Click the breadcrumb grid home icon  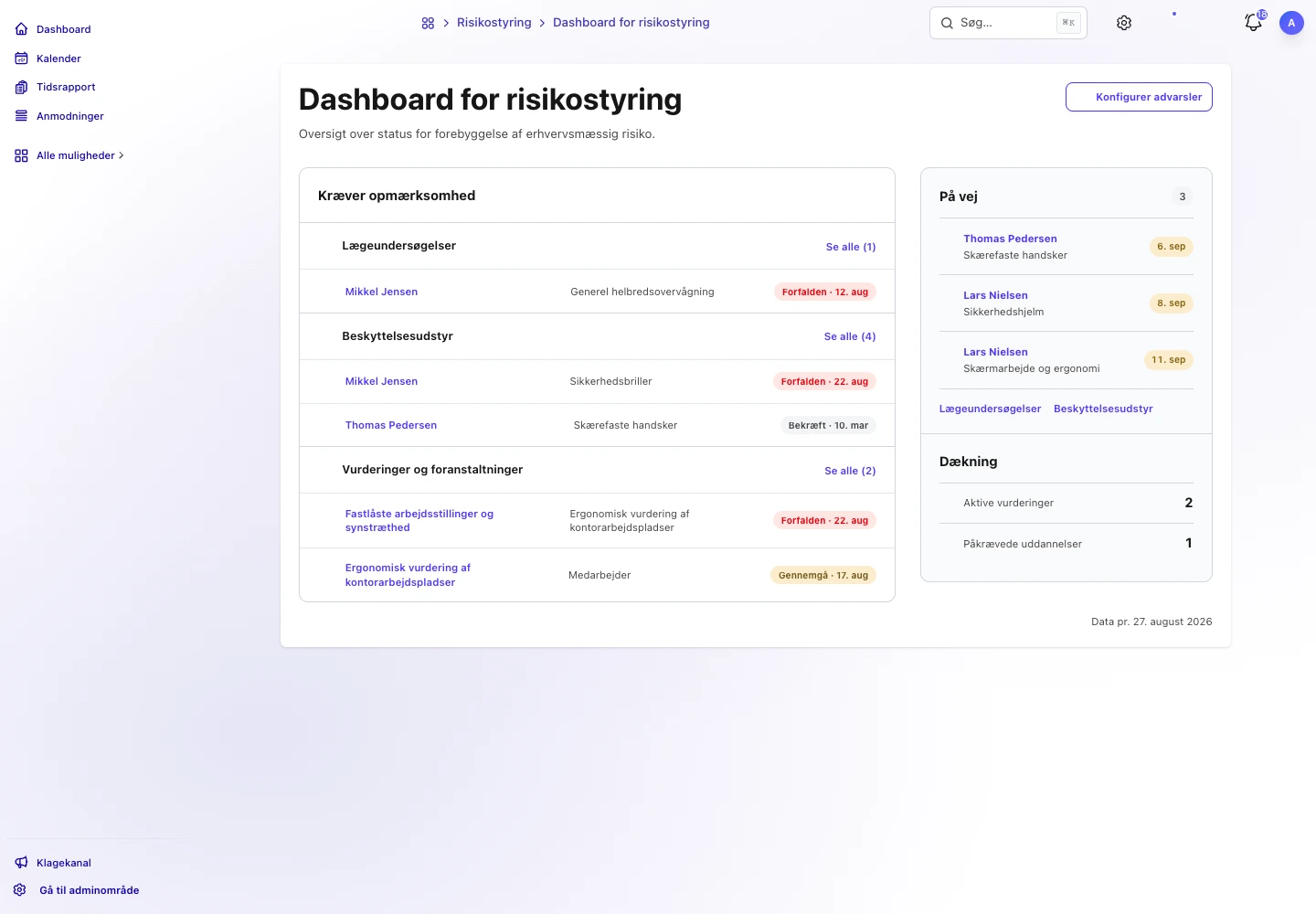coord(428,23)
